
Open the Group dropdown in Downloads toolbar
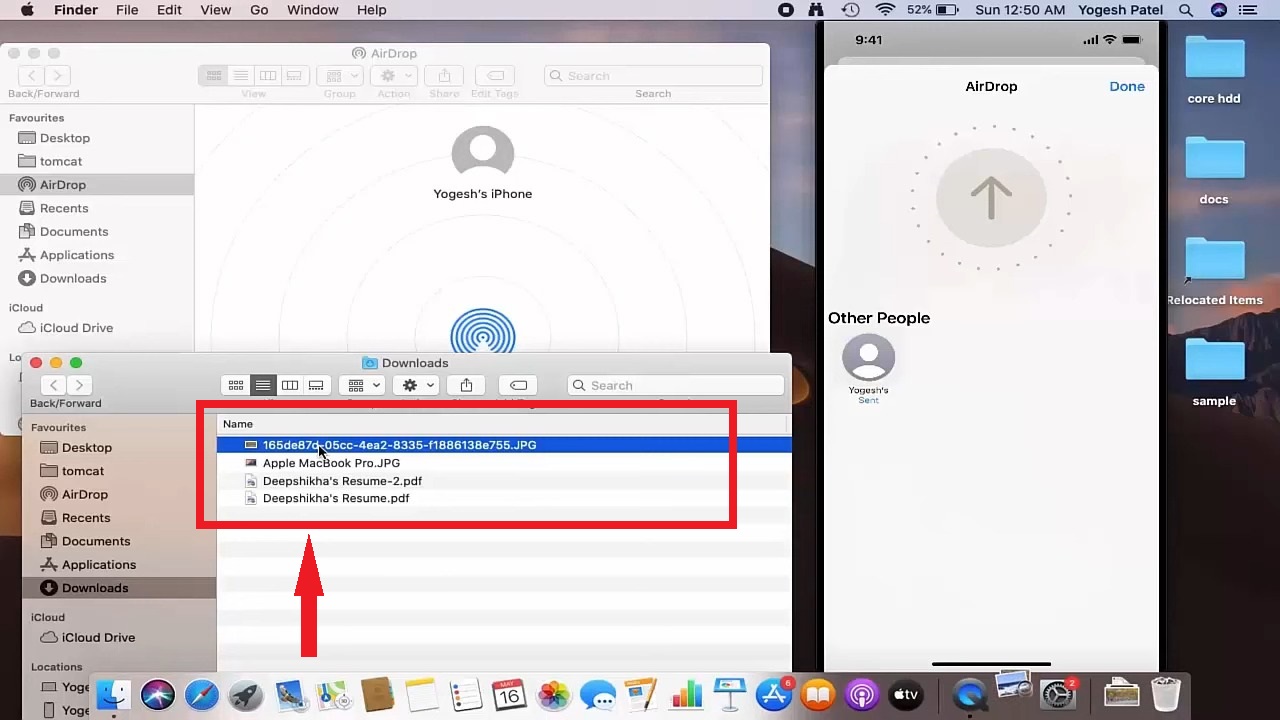click(363, 385)
